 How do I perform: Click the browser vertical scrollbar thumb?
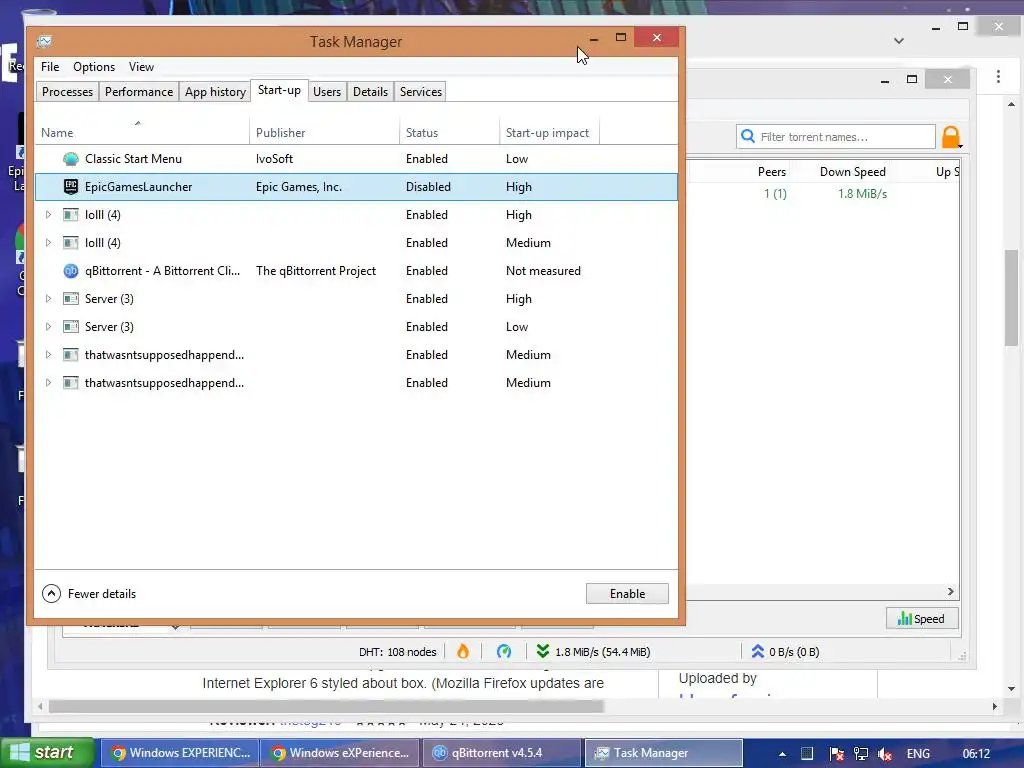click(x=1012, y=298)
